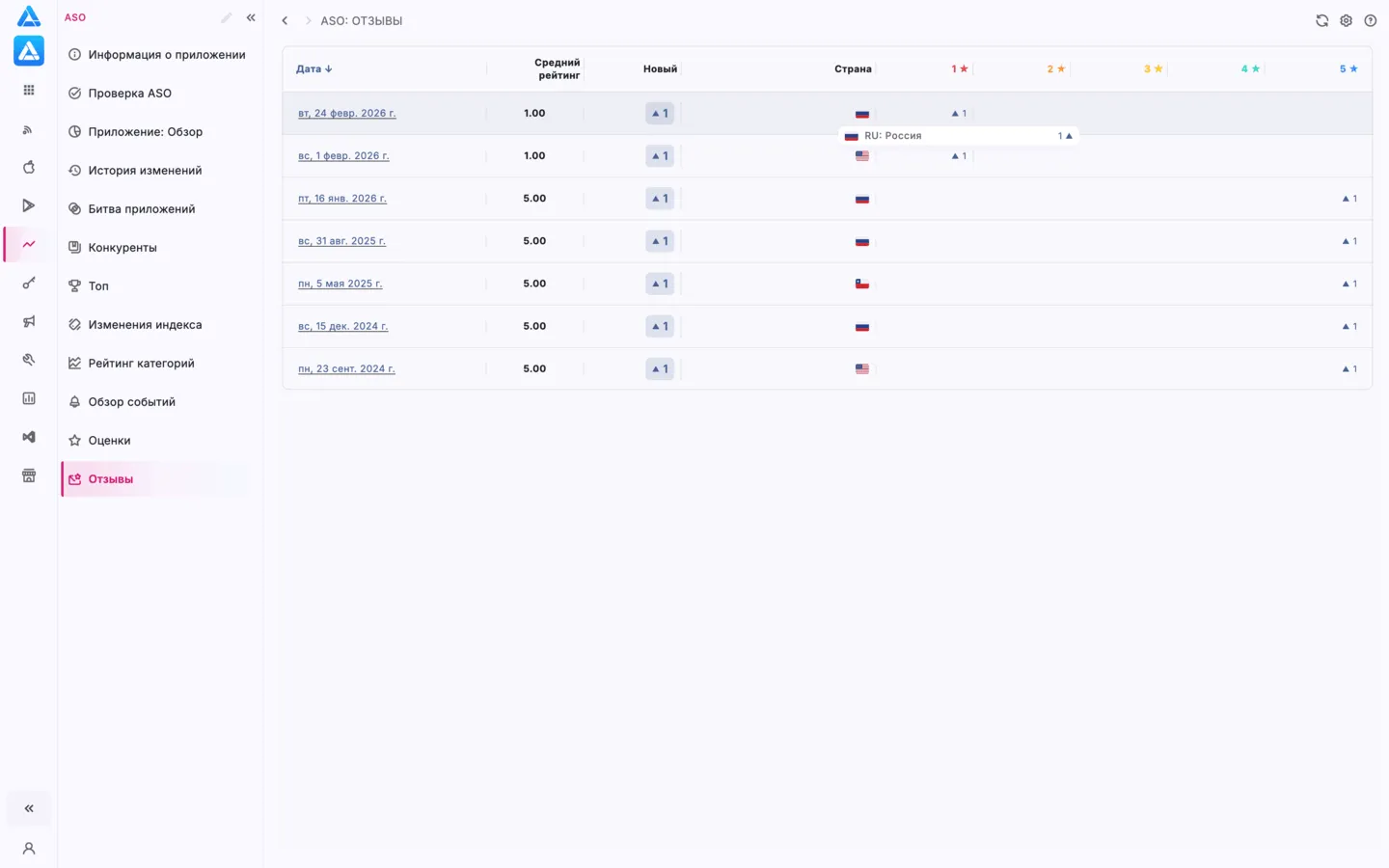Open the apps grid icon in the left rail

(29, 90)
